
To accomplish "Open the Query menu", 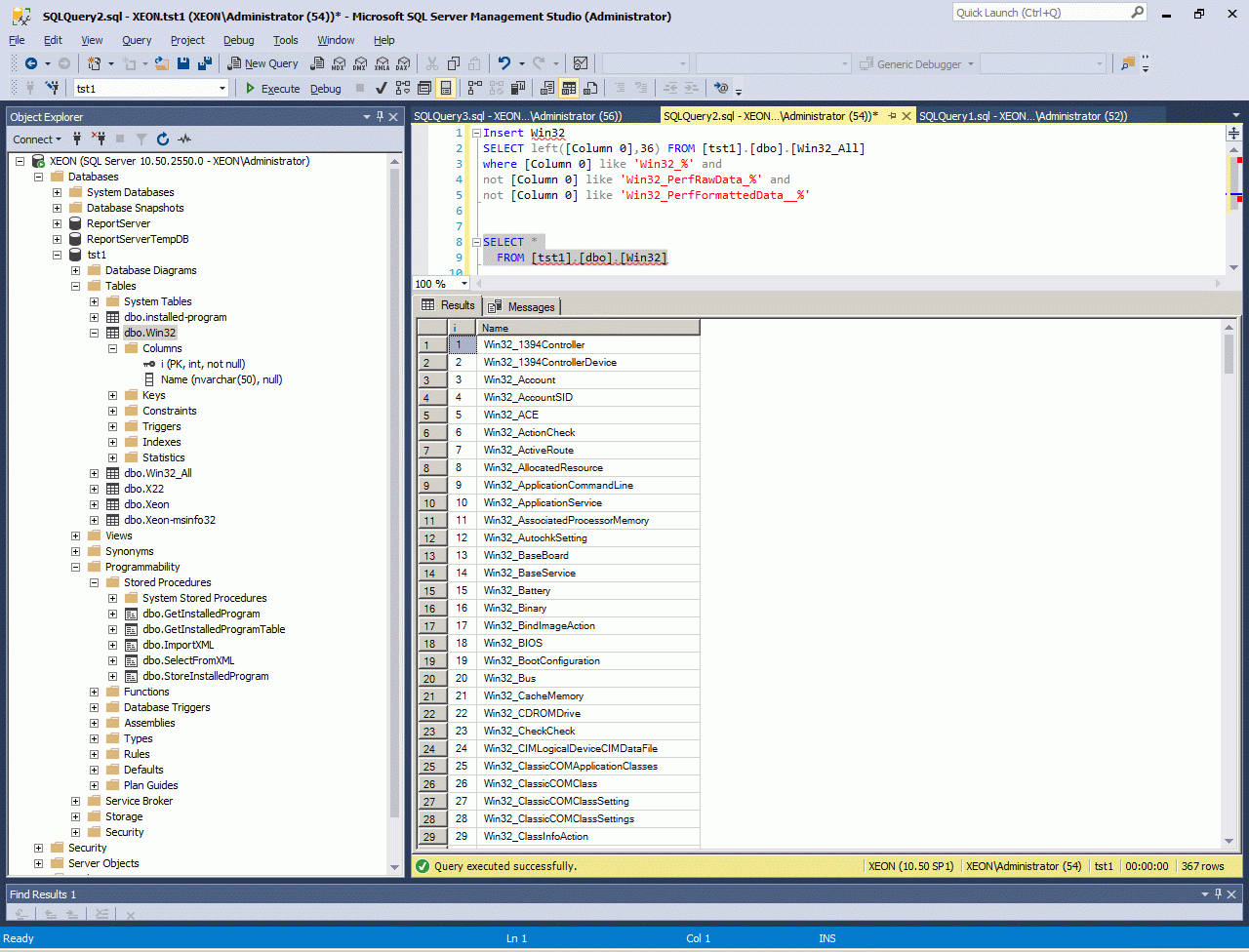I will pyautogui.click(x=137, y=40).
